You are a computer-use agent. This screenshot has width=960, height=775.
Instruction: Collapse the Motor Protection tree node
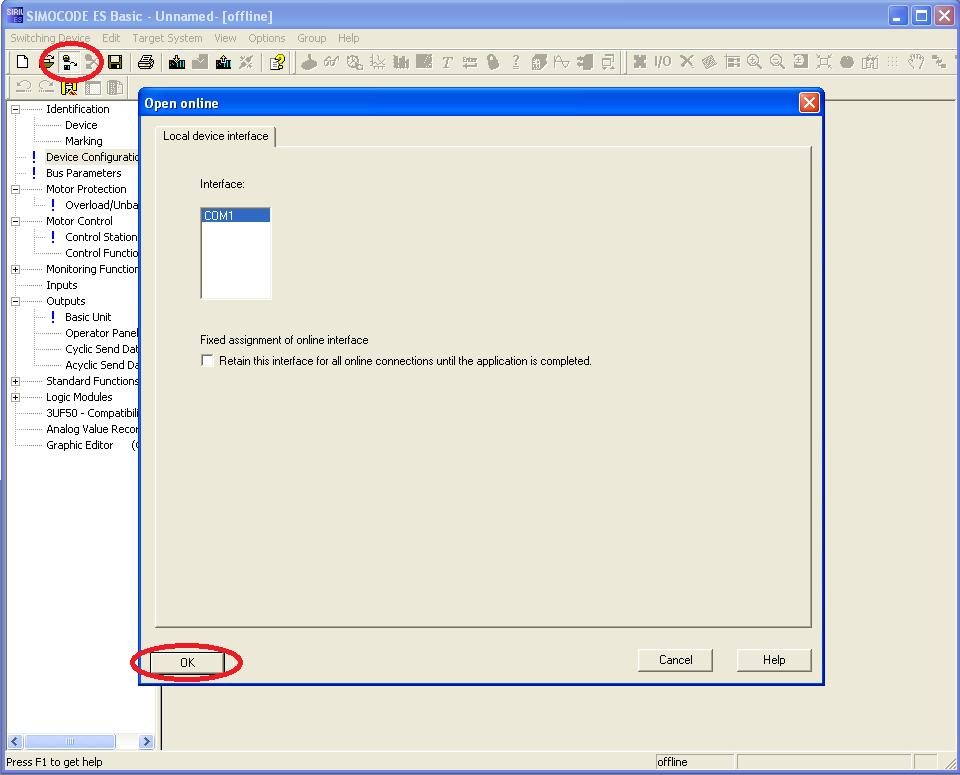15,190
